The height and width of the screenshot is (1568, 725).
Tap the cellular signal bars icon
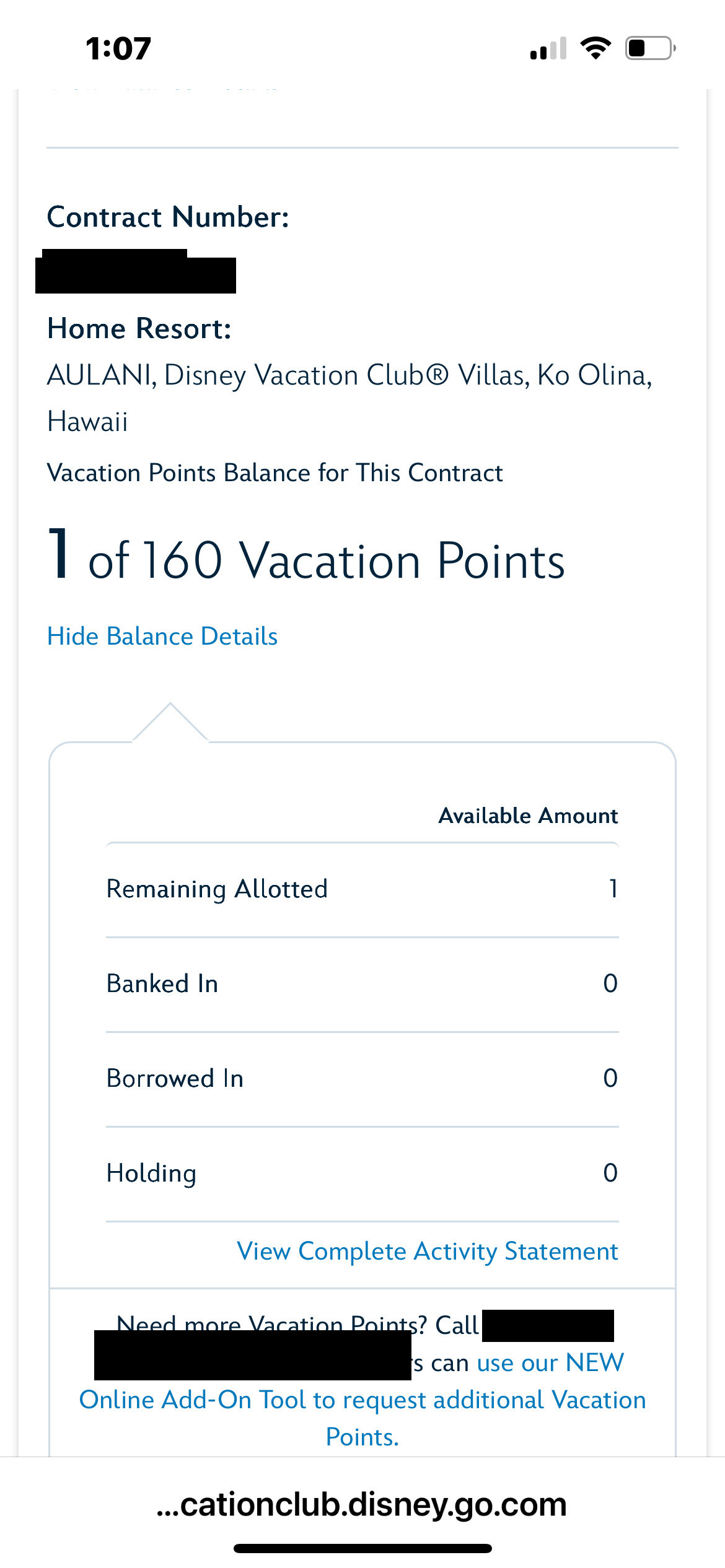(548, 49)
